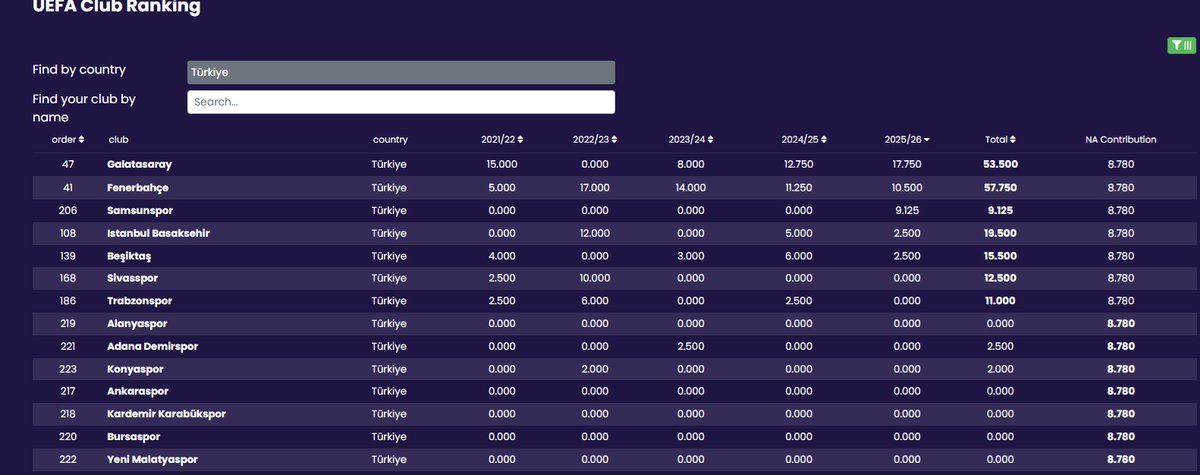
Task: Select the Adana Demirspor club name
Action: tap(153, 346)
